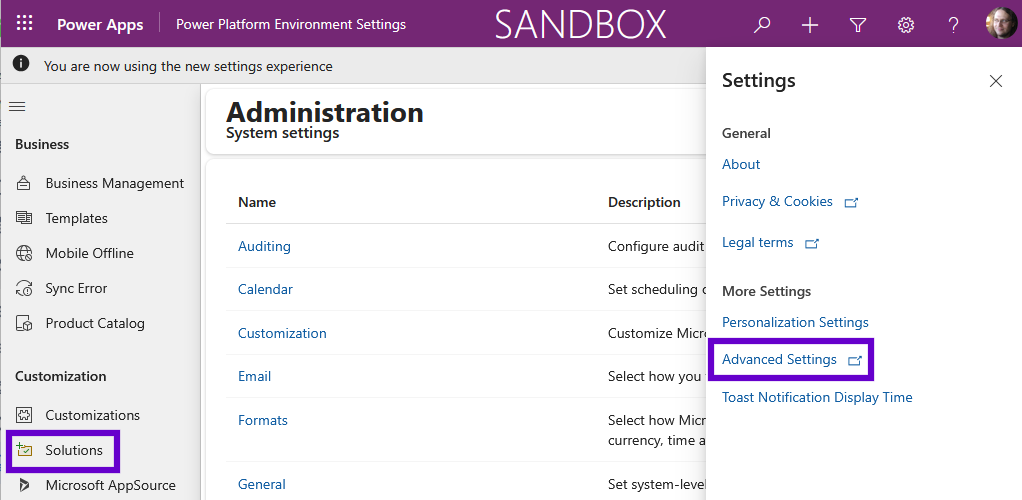Click the 'More Settings' heading

tap(766, 291)
